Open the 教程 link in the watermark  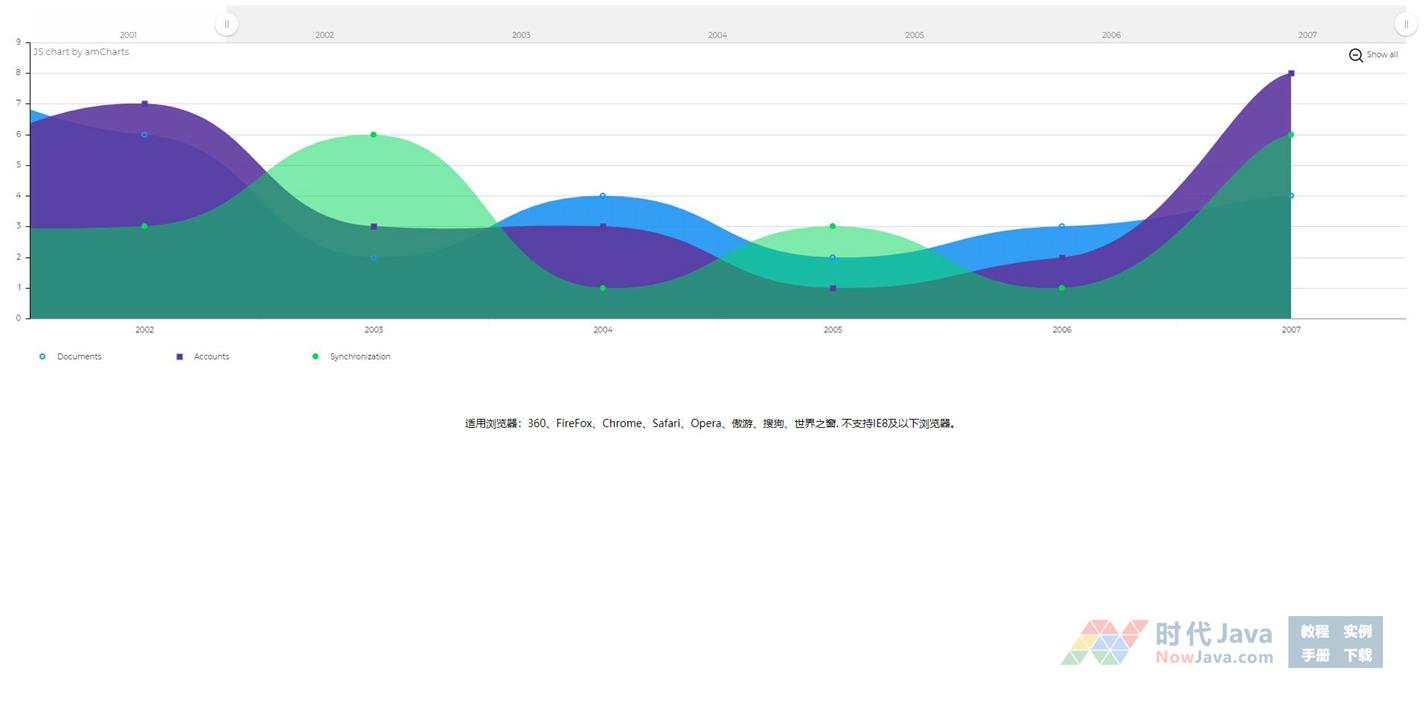[1314, 631]
